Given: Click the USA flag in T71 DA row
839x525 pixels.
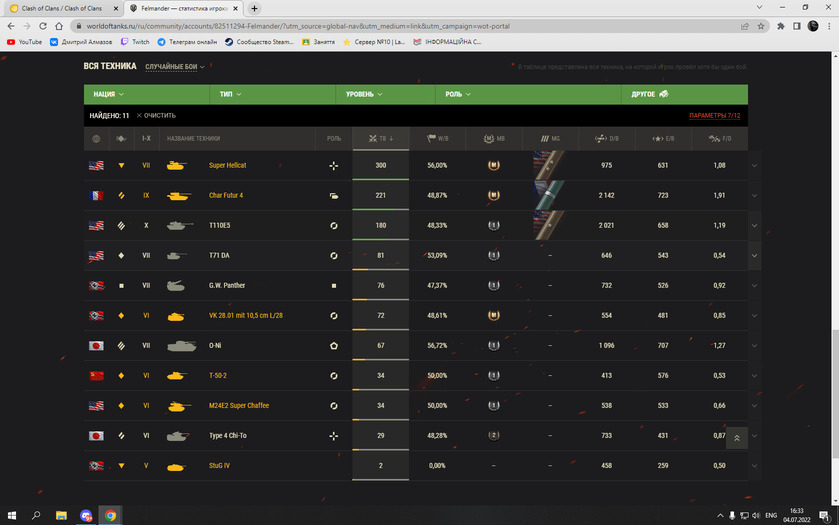Looking at the screenshot, I should click(96, 256).
